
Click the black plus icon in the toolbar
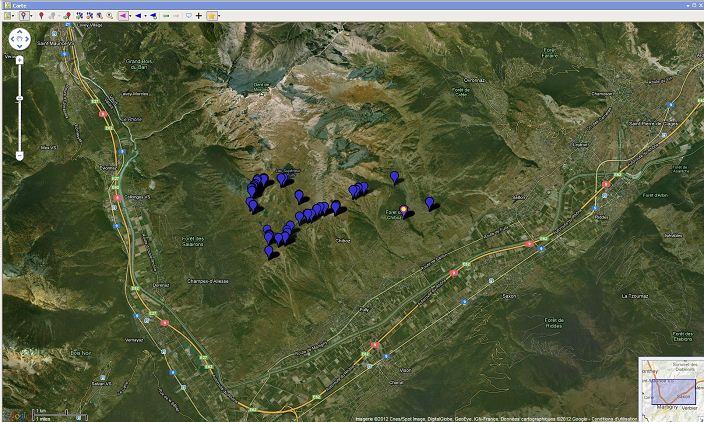pyautogui.click(x=199, y=16)
